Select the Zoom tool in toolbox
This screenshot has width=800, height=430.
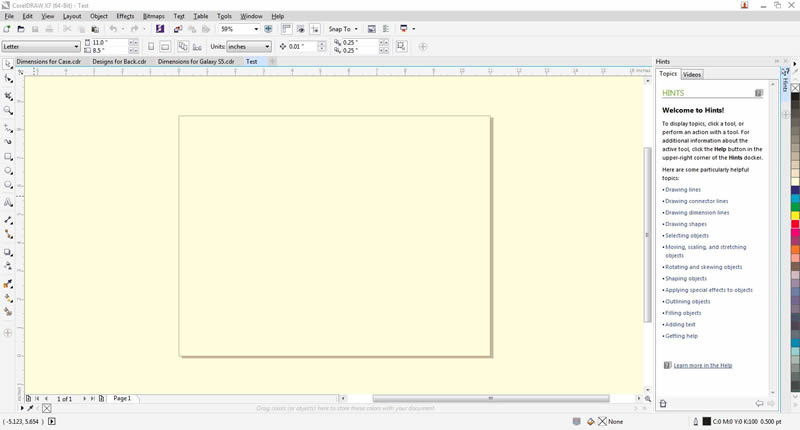(x=8, y=110)
